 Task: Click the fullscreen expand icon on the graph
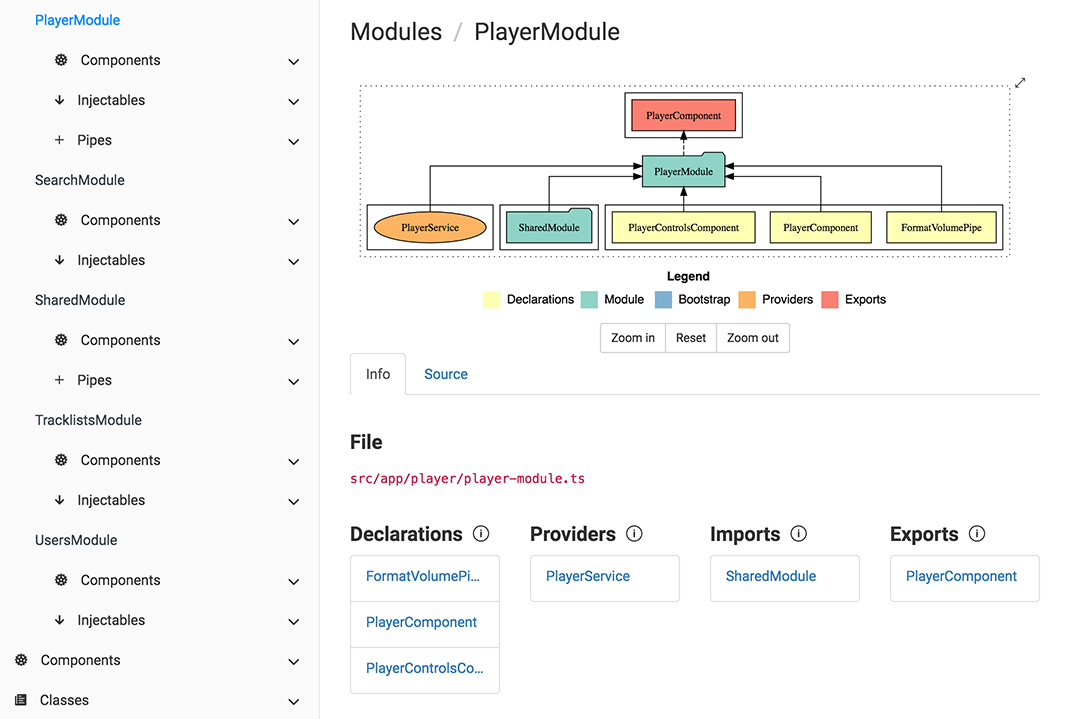(1020, 83)
